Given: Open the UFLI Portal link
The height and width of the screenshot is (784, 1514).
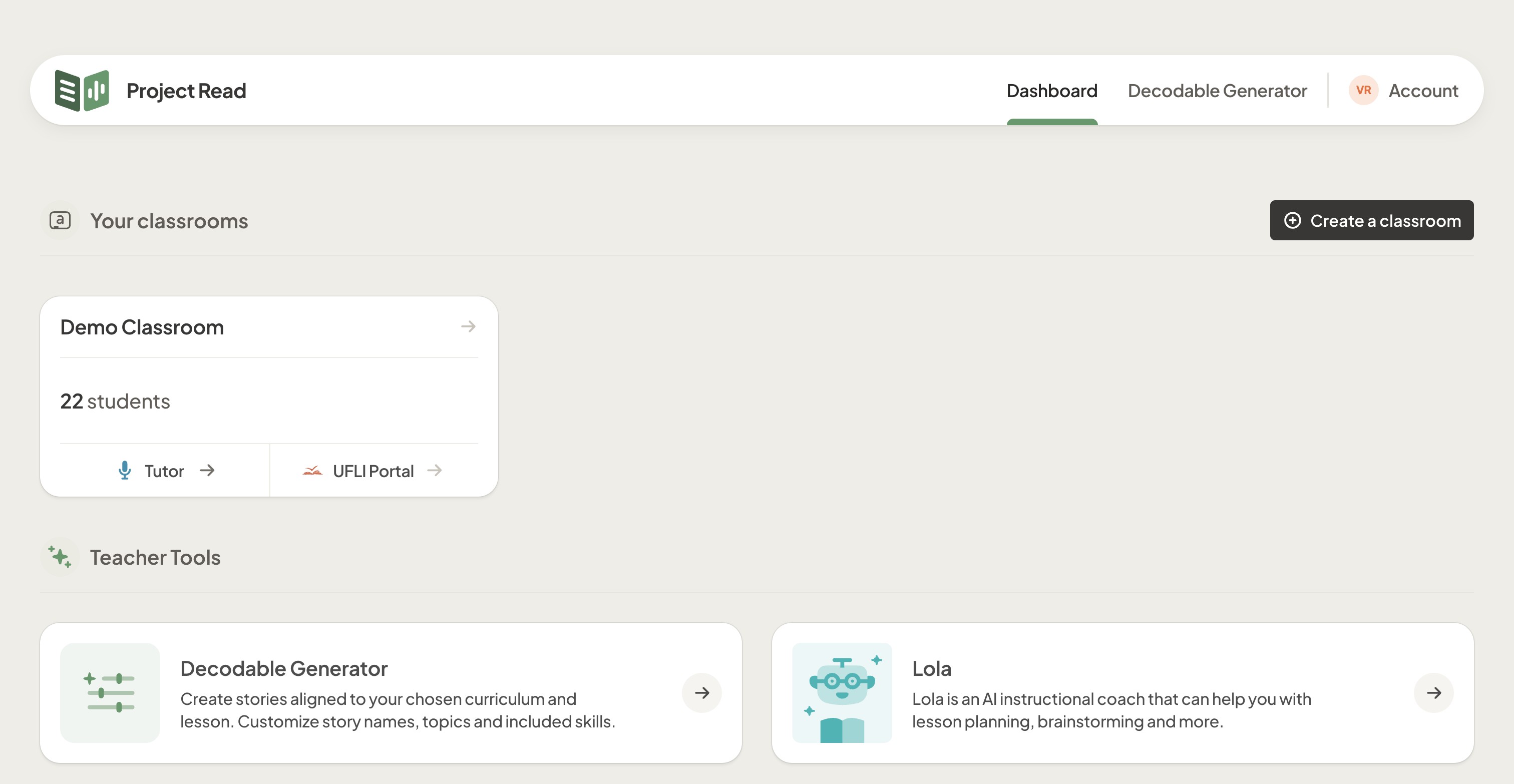Looking at the screenshot, I should click(x=374, y=471).
